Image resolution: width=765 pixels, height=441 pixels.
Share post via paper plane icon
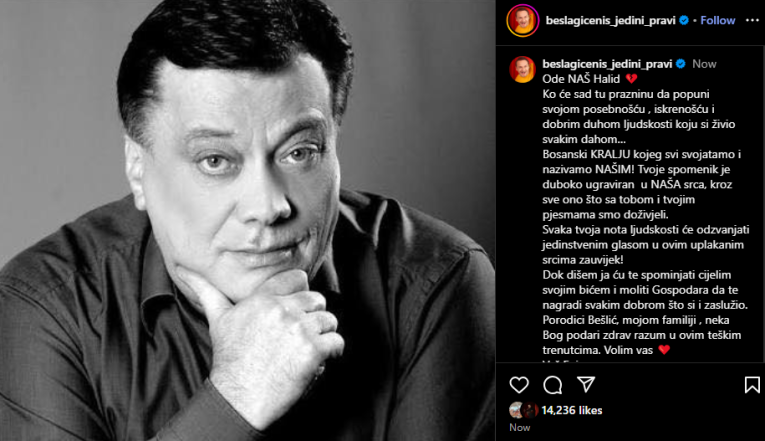(586, 384)
